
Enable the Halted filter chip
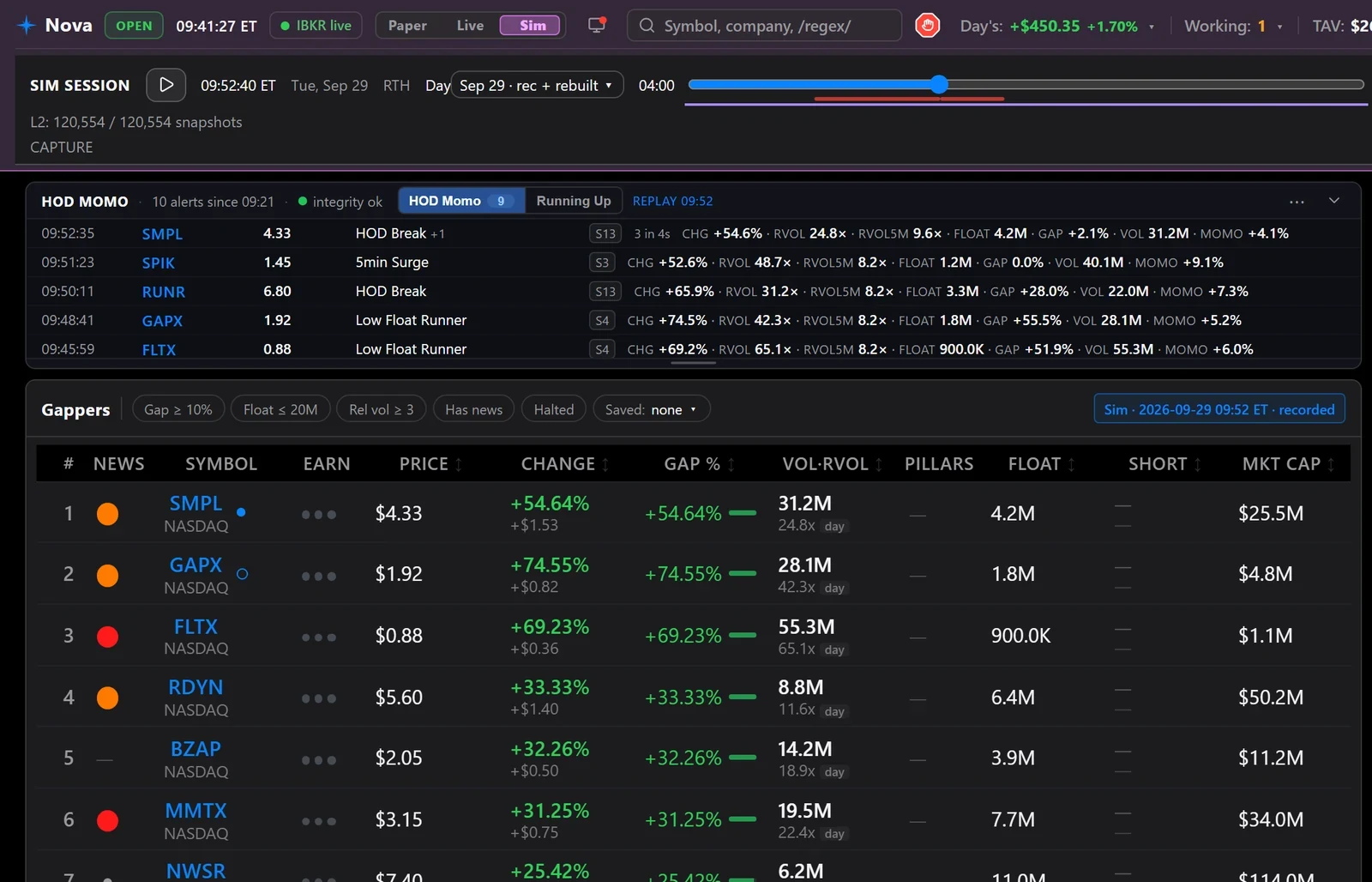click(554, 409)
